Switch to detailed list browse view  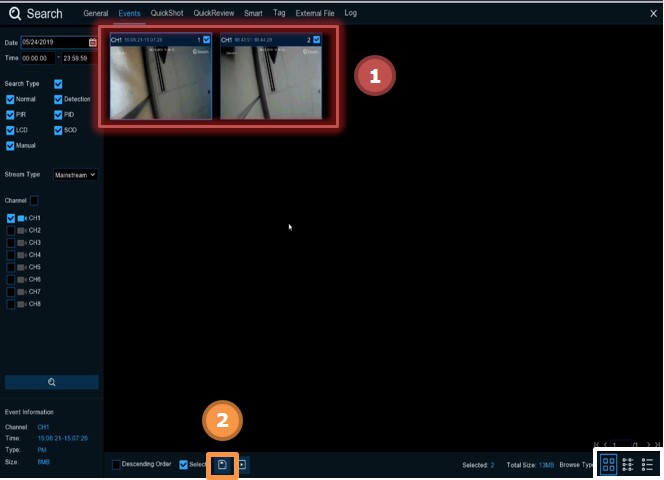[628, 464]
